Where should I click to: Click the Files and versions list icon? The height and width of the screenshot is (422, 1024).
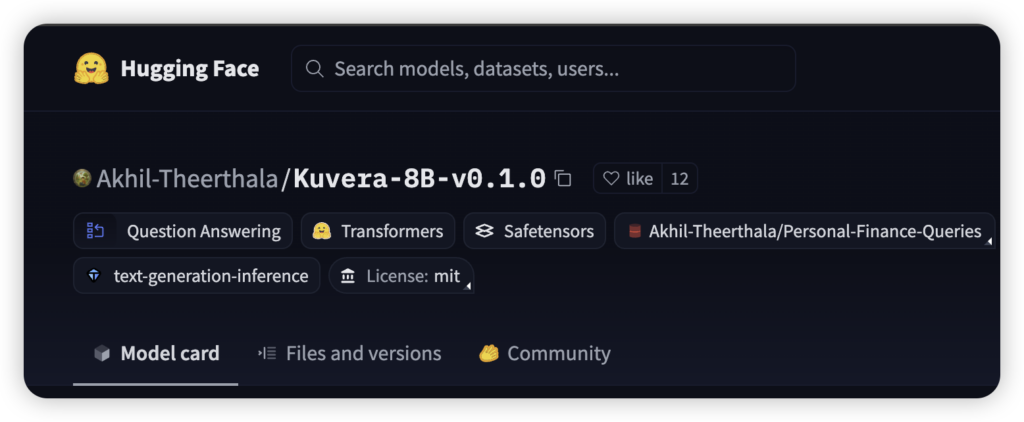tap(267, 353)
